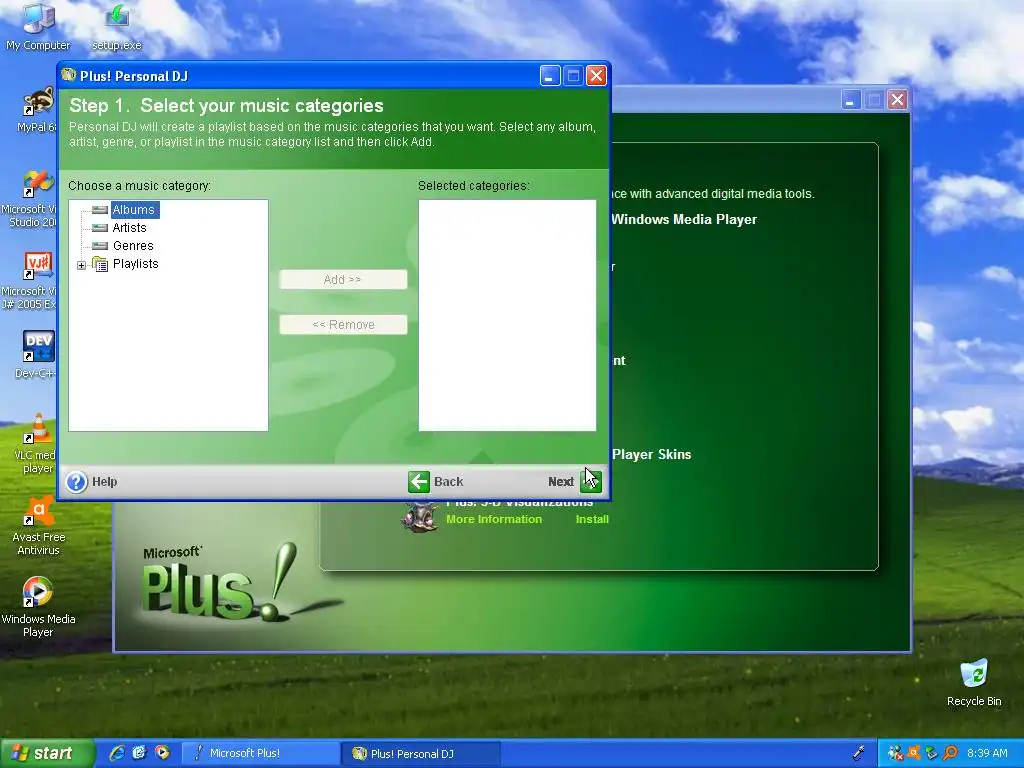Screen dimensions: 1024x768
Task: Launch Windows Media Player from Quick Launch
Action: [x=162, y=753]
